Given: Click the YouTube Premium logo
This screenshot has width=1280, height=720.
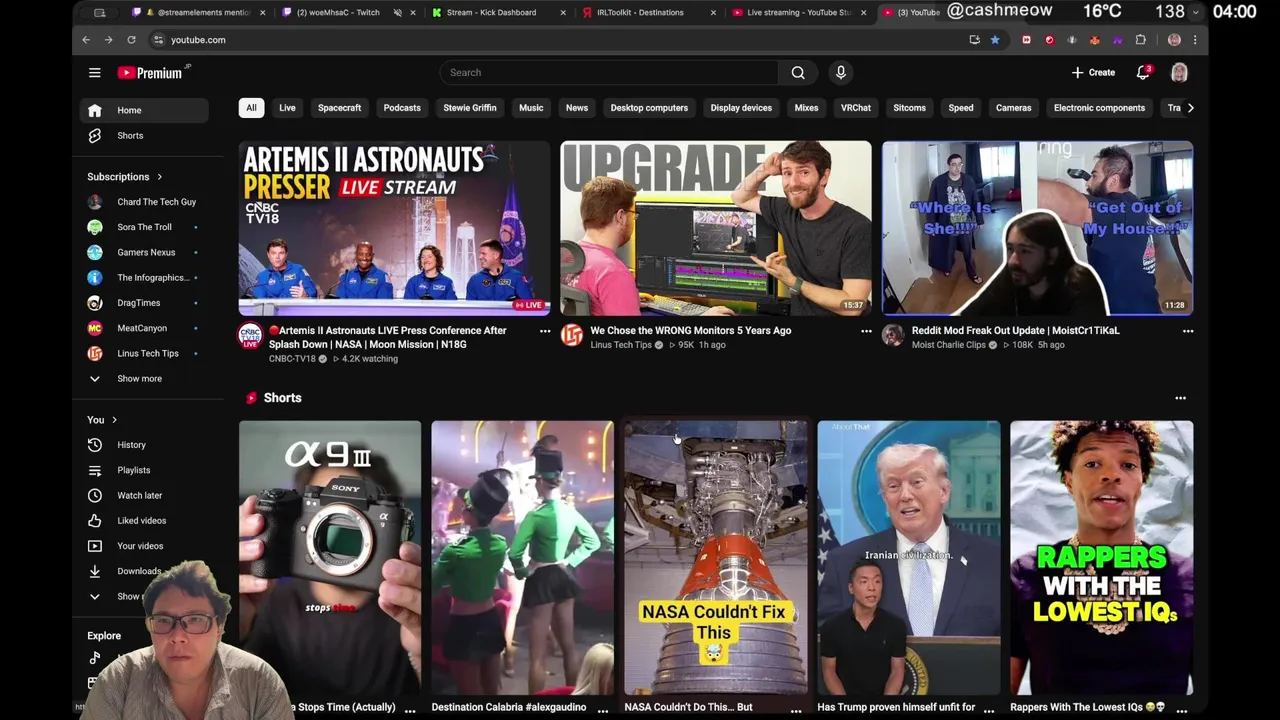Looking at the screenshot, I should 152,72.
